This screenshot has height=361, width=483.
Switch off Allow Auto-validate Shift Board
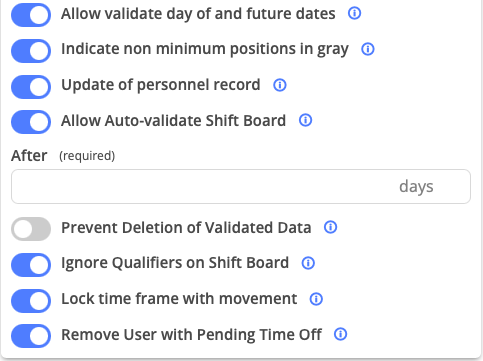coord(31,122)
